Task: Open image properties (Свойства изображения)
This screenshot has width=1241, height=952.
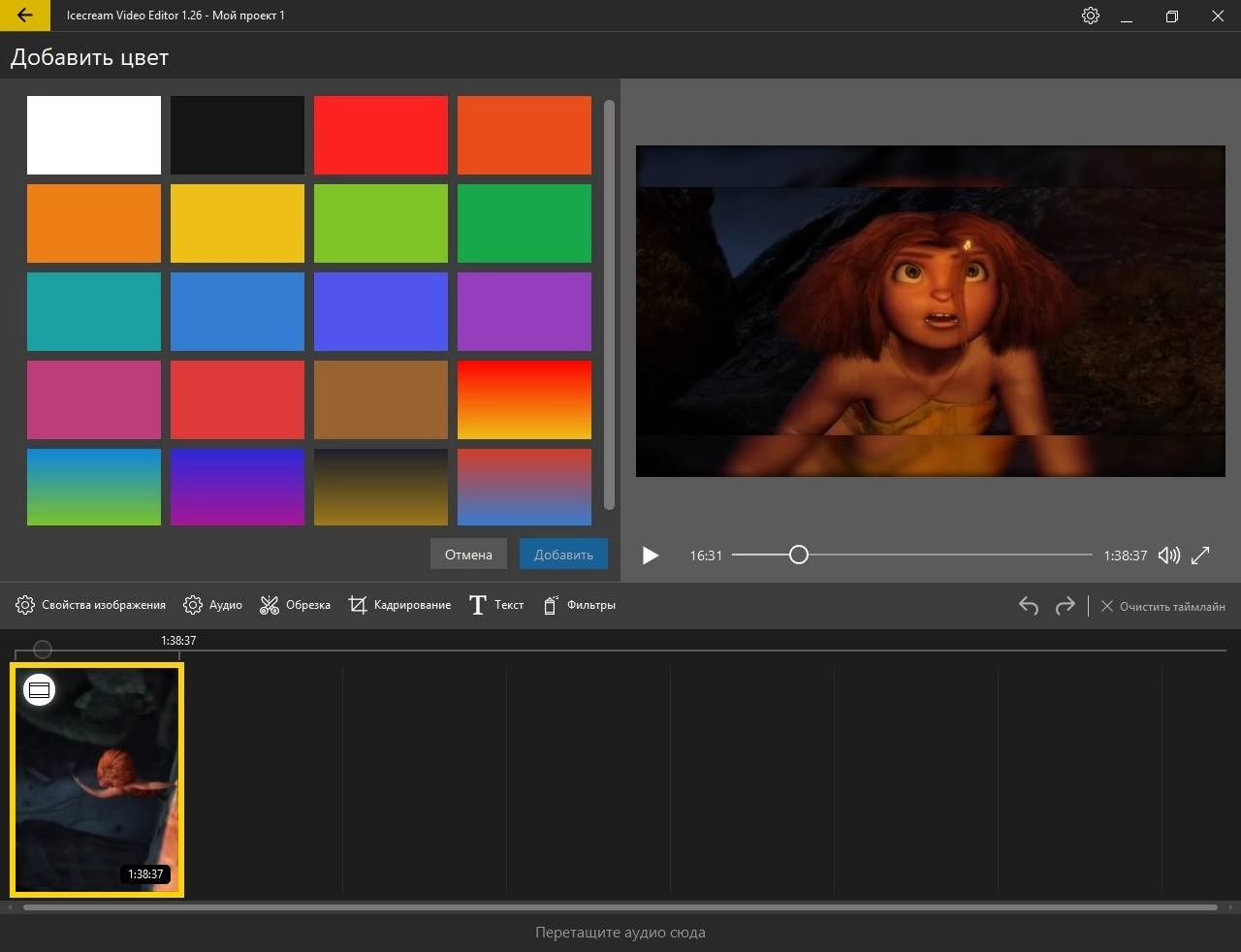Action: coord(91,605)
